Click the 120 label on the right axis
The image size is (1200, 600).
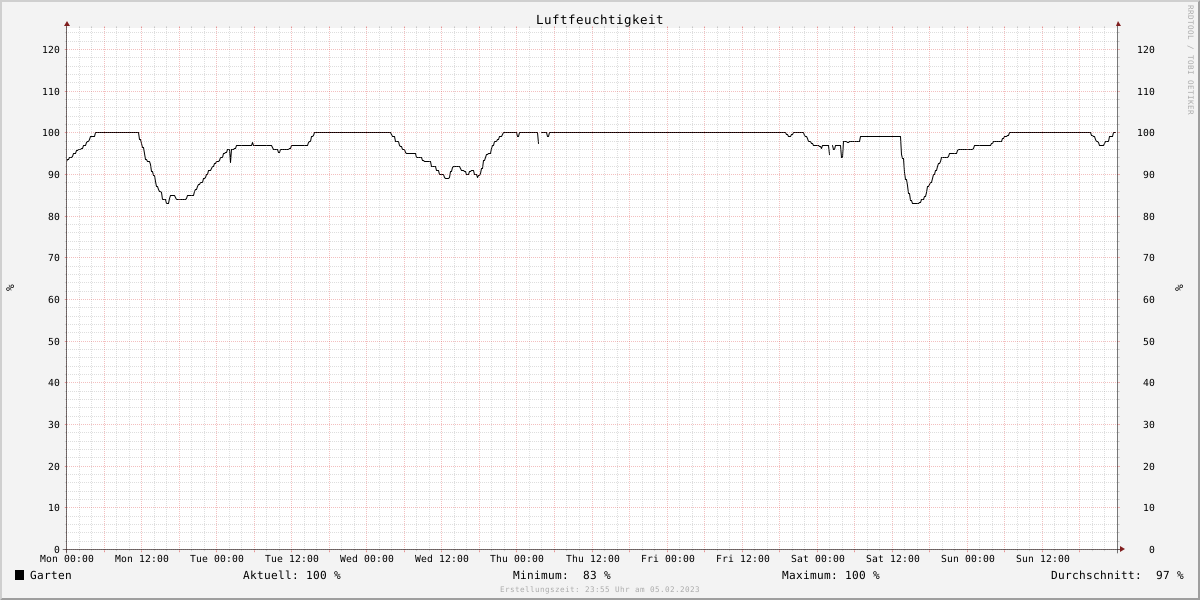[x=1146, y=50]
